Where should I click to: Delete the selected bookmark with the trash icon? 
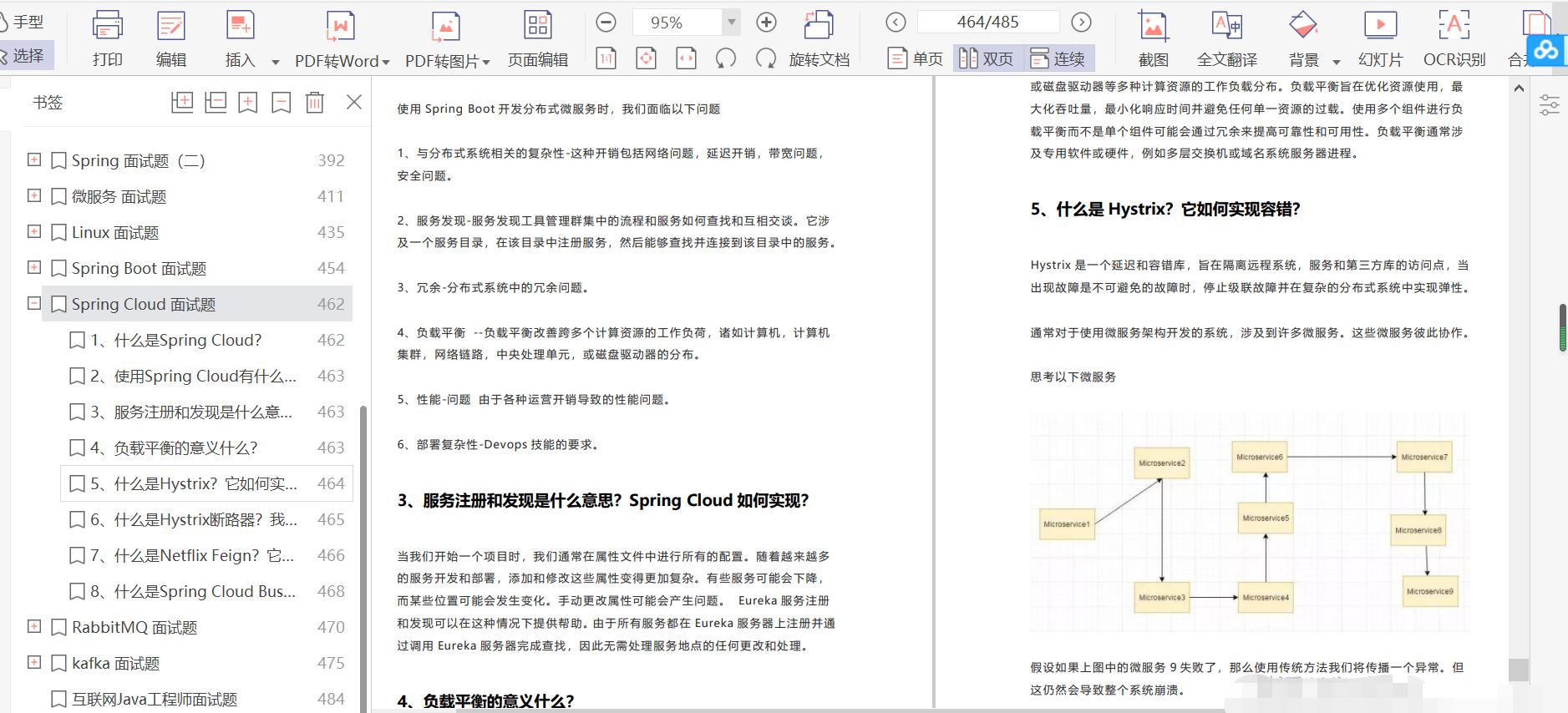(x=315, y=102)
